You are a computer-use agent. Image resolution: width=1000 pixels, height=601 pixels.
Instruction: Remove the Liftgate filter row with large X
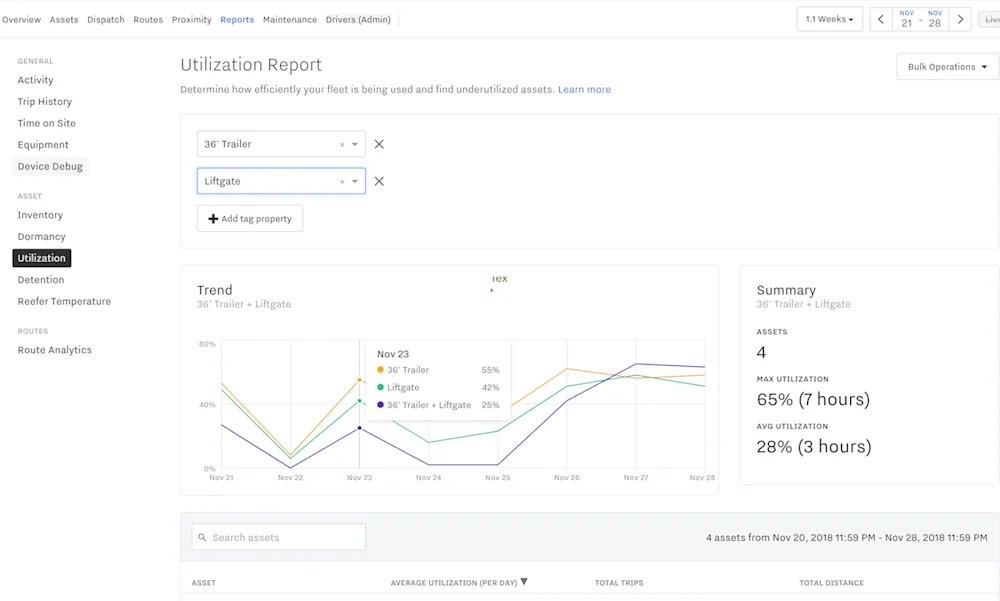379,180
